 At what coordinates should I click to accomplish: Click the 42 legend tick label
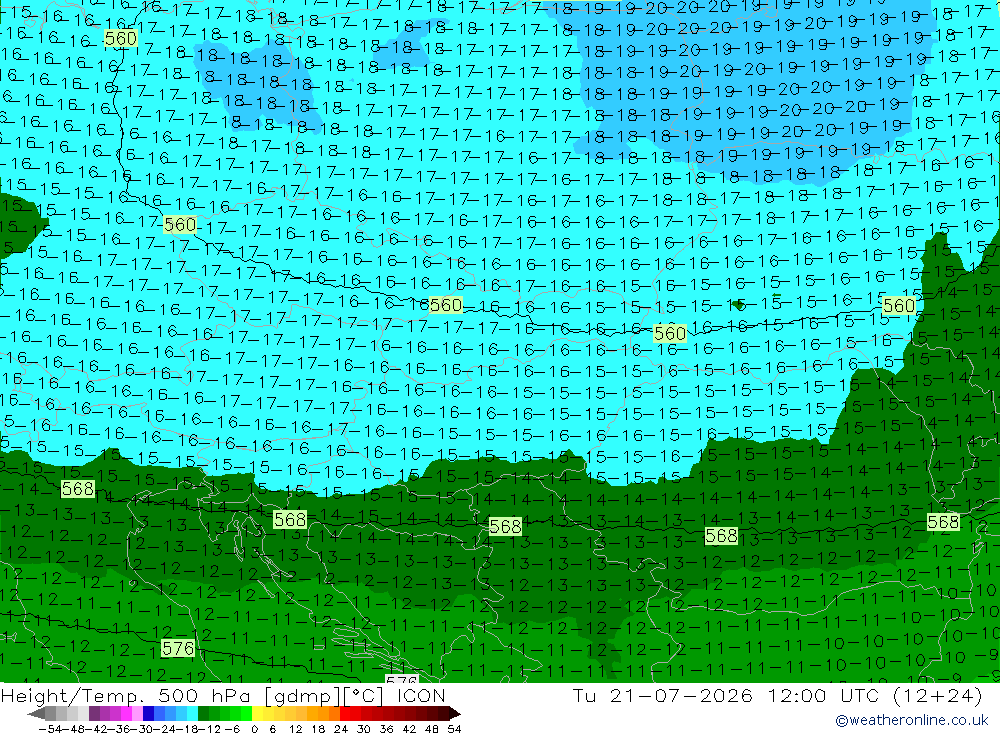pyautogui.click(x=409, y=729)
